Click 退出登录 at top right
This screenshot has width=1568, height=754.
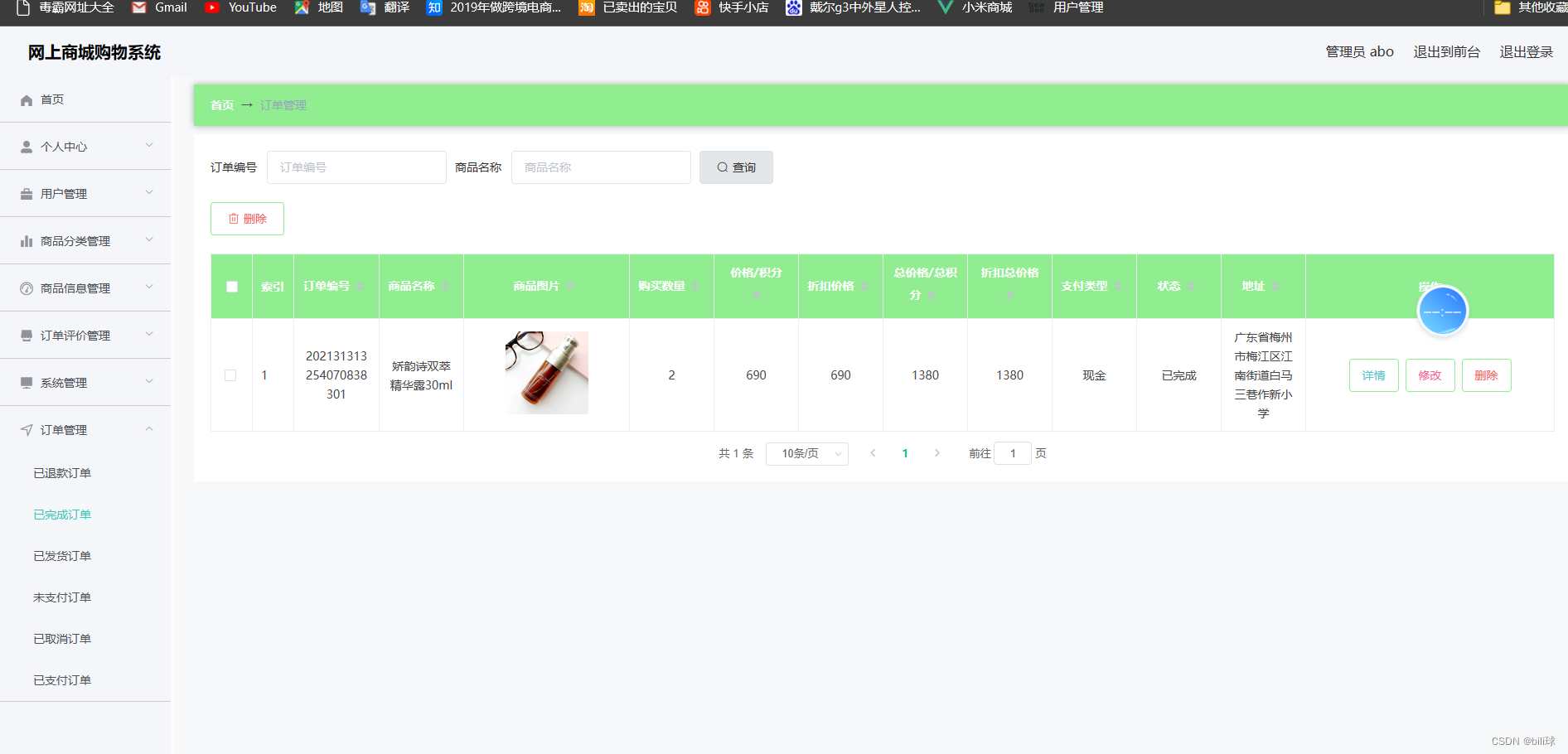coord(1526,51)
